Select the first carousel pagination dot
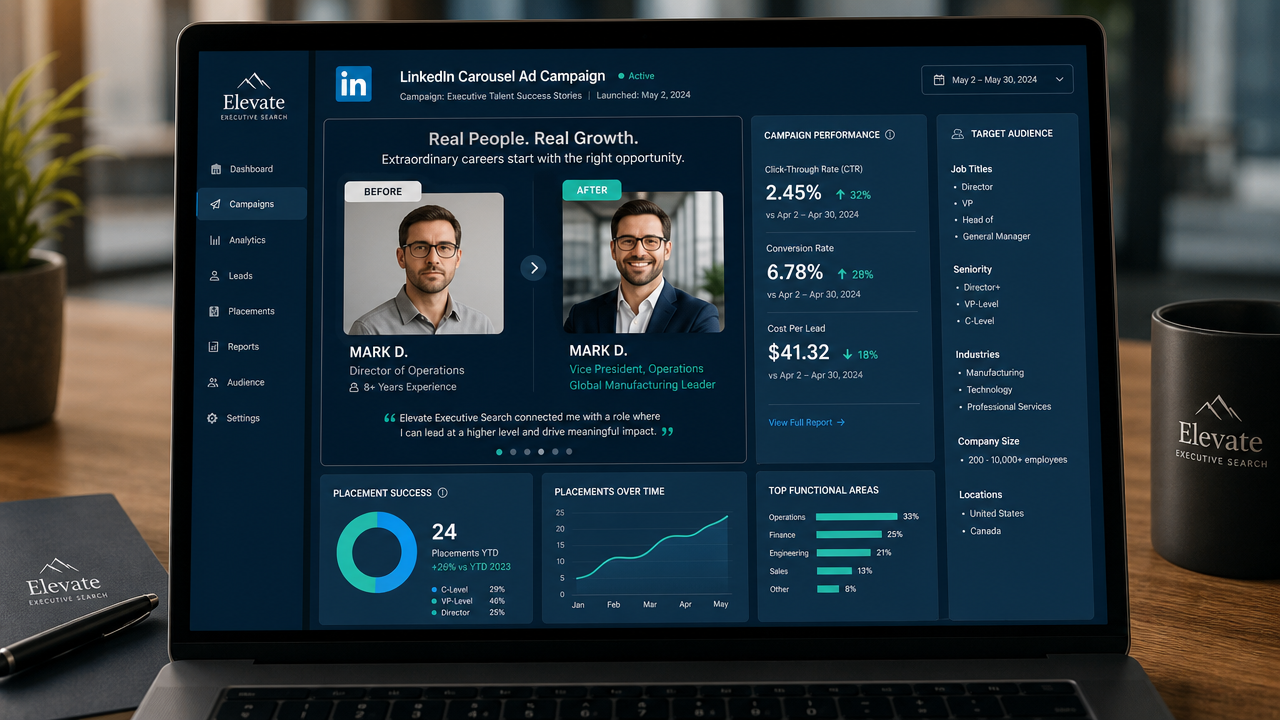Viewport: 1280px width, 720px height. [499, 452]
